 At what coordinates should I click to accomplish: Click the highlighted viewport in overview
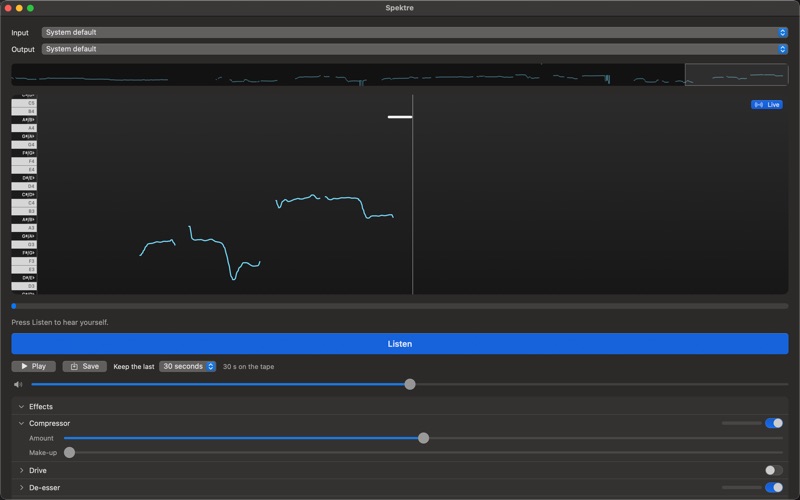(736, 74)
